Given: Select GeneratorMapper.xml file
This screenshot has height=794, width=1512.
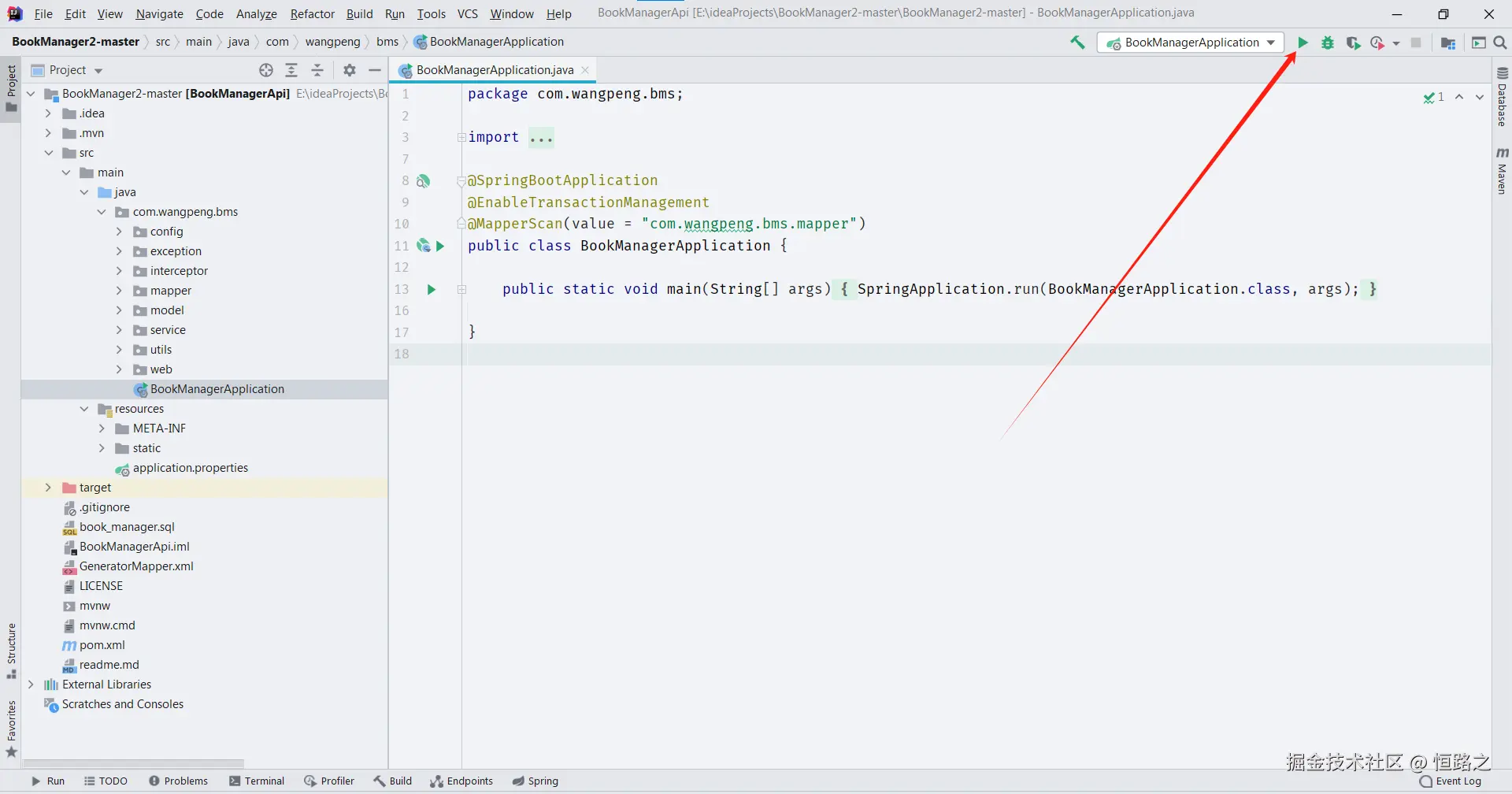Looking at the screenshot, I should (136, 566).
